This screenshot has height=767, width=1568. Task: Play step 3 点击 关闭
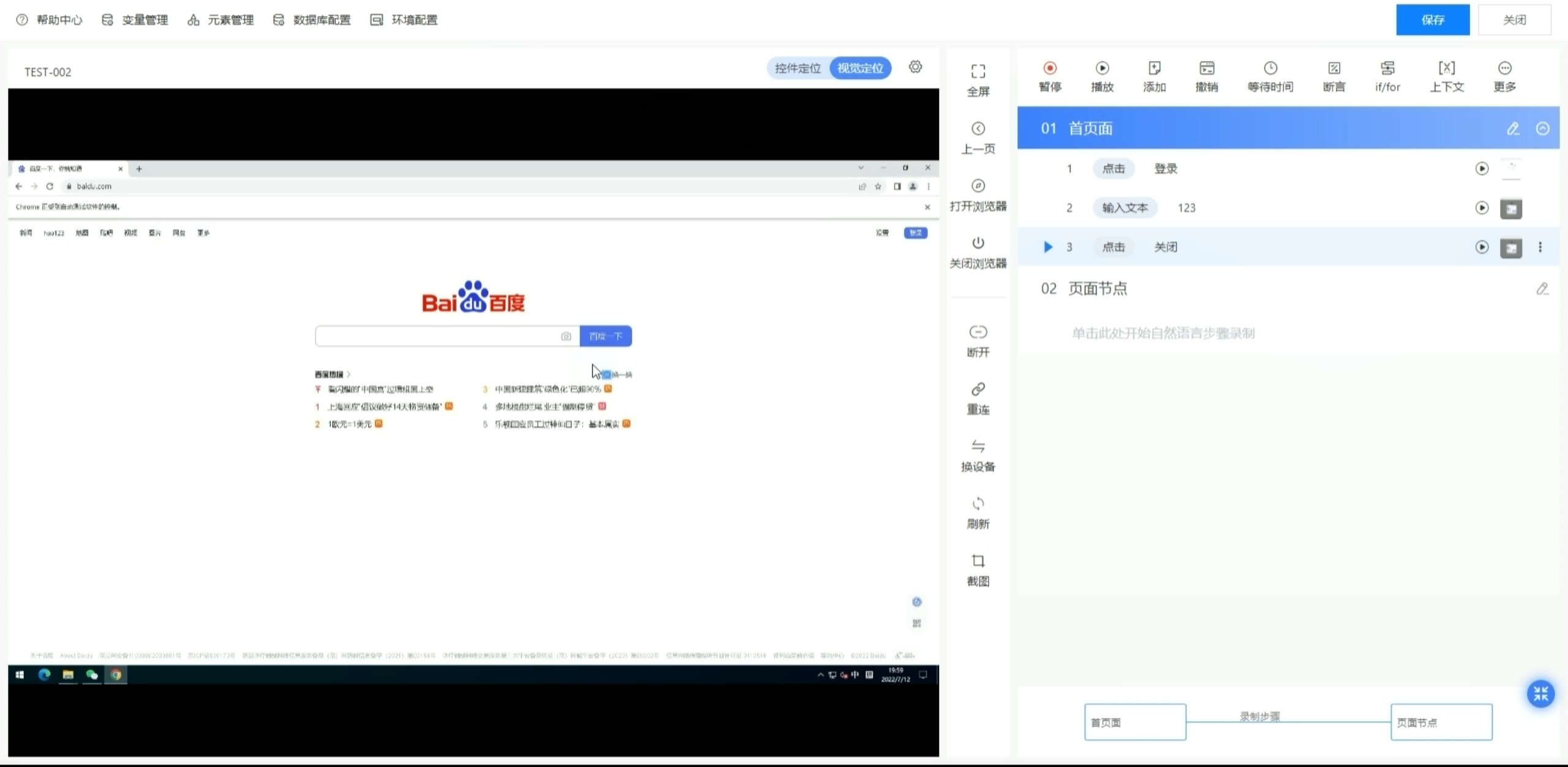tap(1482, 247)
